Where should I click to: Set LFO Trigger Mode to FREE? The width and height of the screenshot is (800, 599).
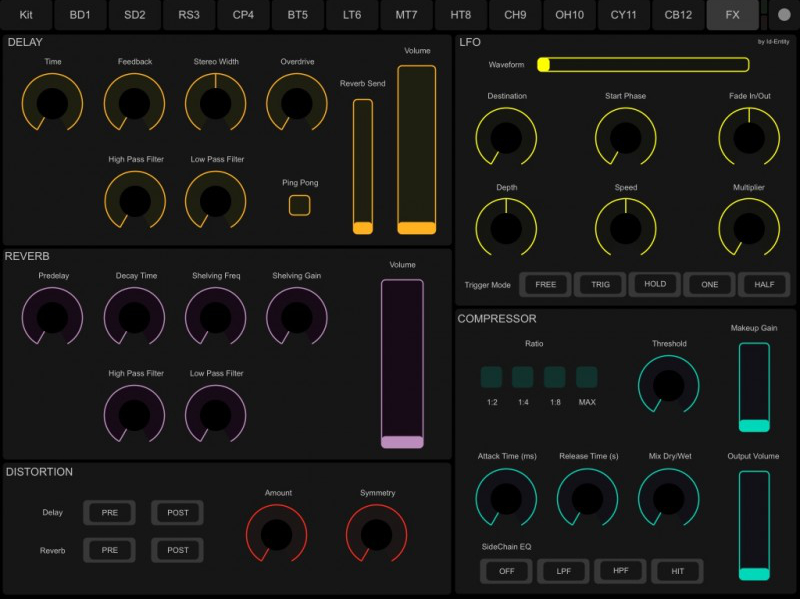pyautogui.click(x=545, y=284)
